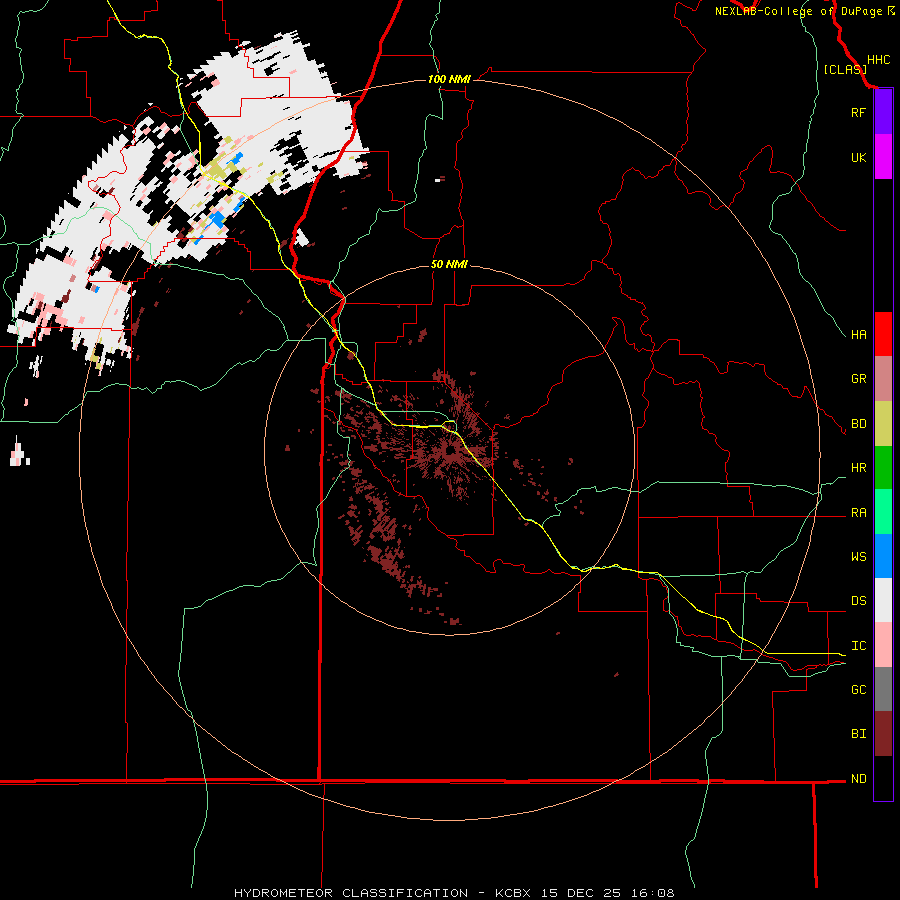Click the WS blue legend swatch
This screenshot has height=900, width=900.
coord(883,556)
